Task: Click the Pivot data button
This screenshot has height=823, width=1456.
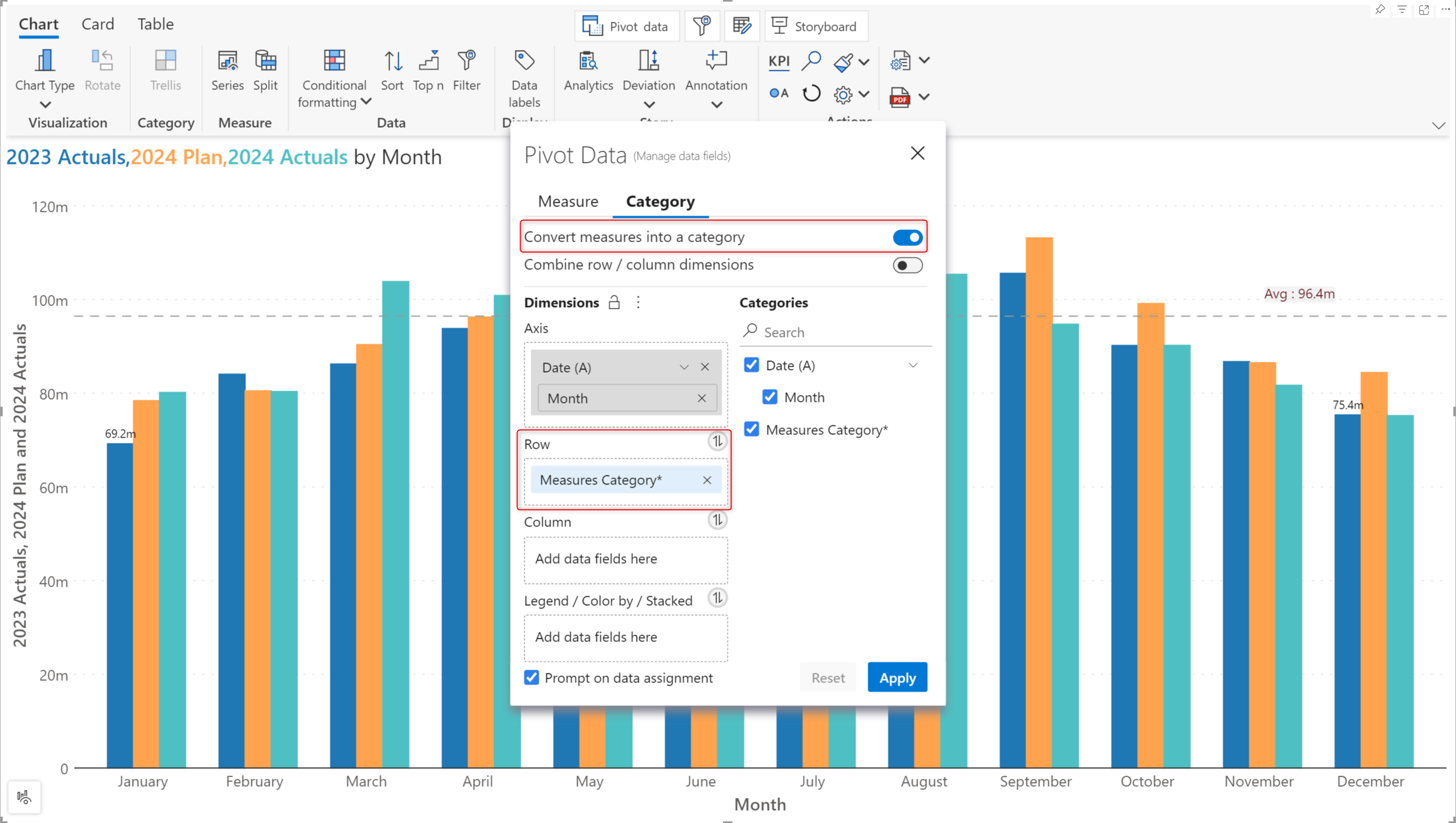Action: pyautogui.click(x=627, y=26)
